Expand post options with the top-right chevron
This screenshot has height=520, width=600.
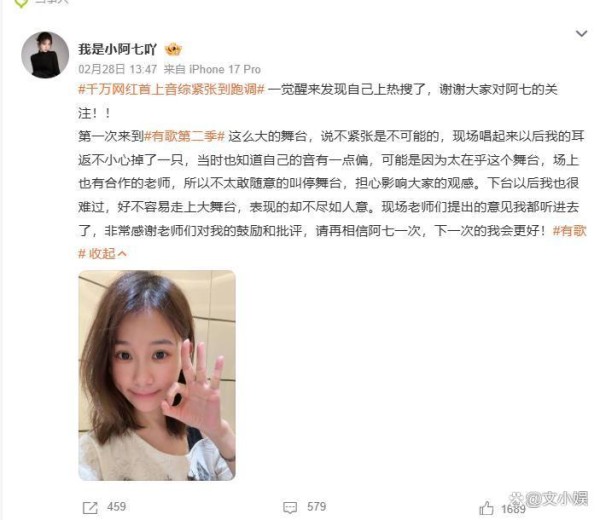coord(581,34)
